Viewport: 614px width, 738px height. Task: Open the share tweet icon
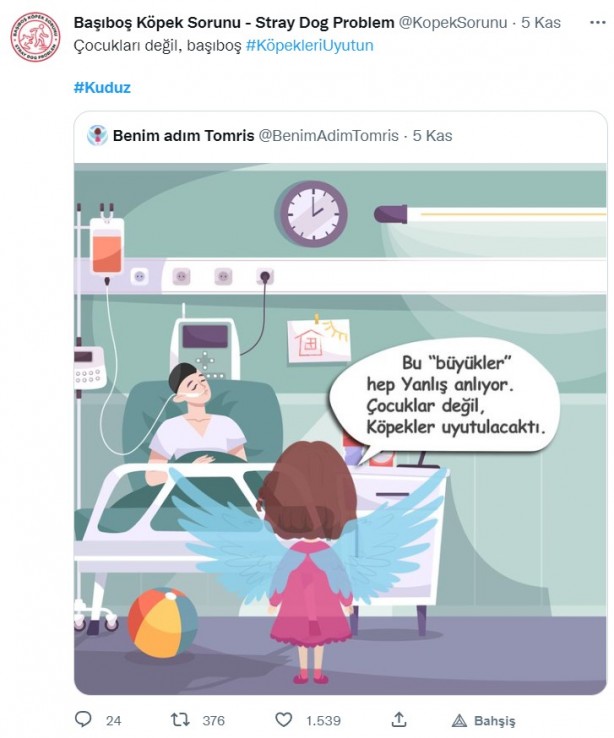(x=399, y=719)
